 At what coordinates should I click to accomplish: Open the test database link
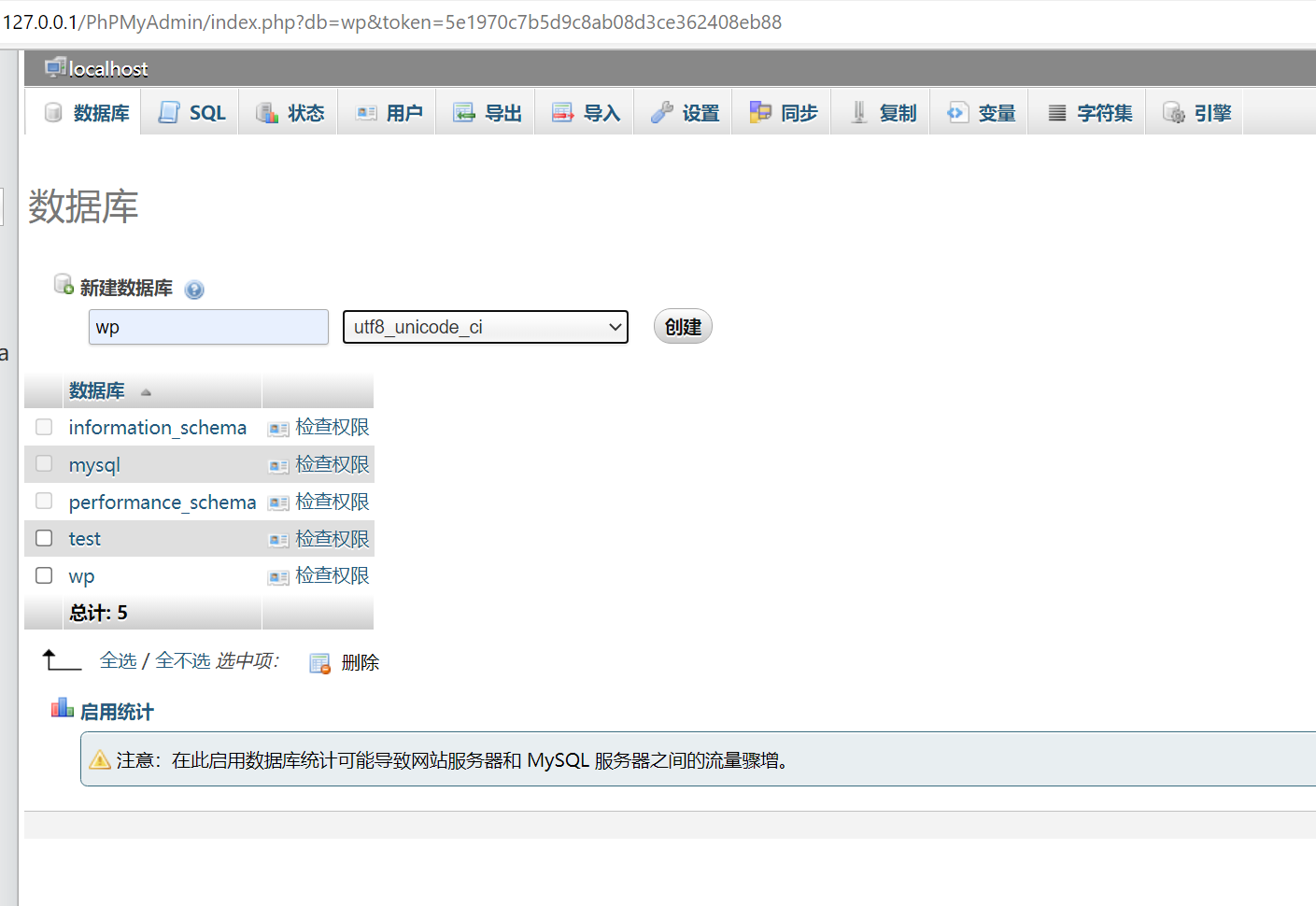coord(85,538)
